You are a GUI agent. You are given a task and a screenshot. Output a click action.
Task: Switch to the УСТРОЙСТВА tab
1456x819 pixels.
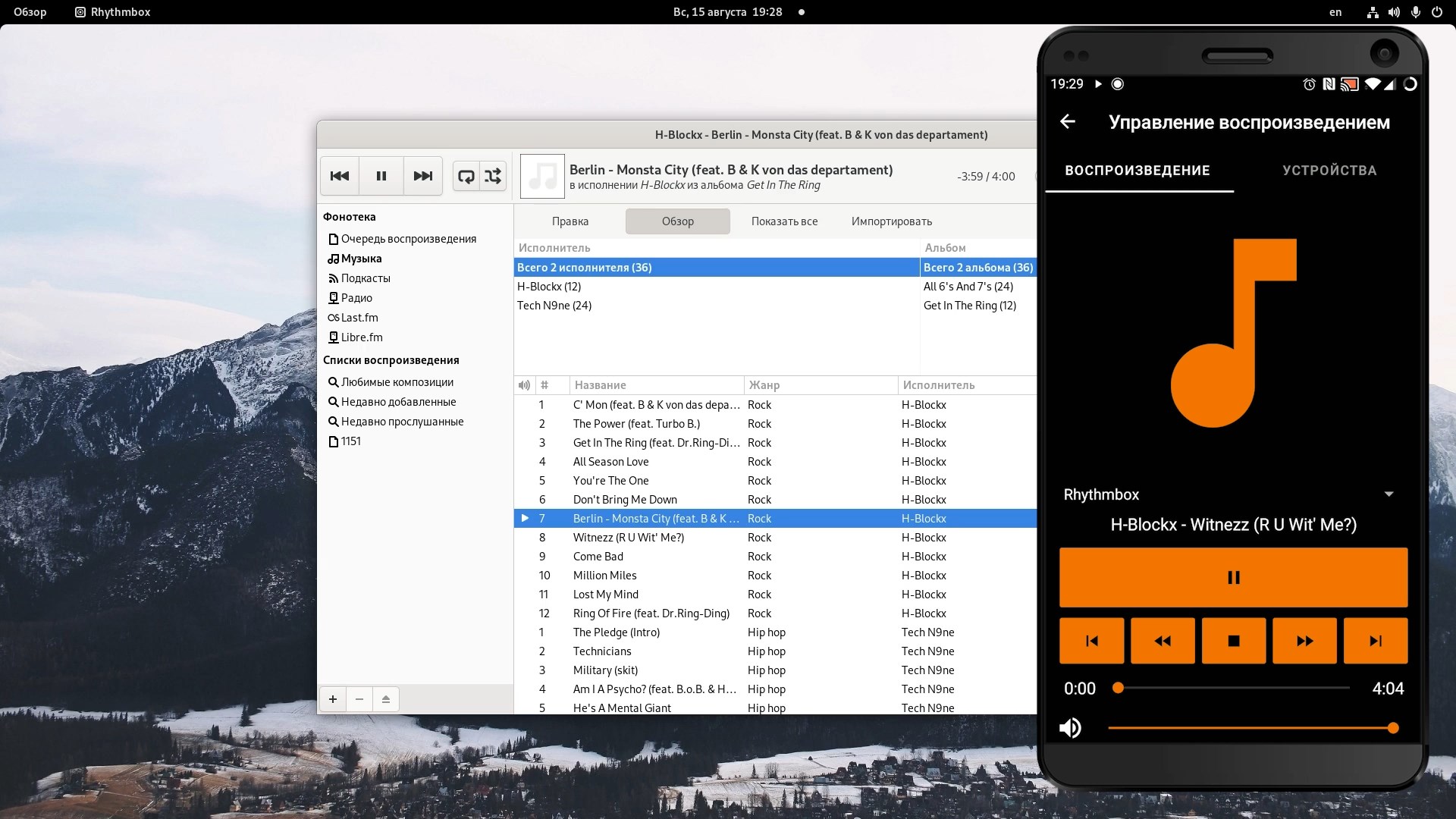(x=1329, y=171)
